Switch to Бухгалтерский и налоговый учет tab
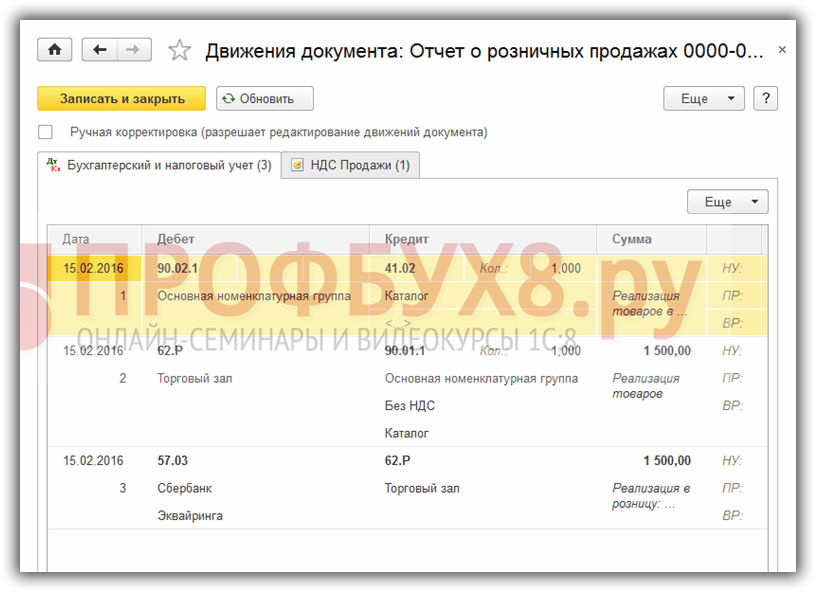 click(x=158, y=165)
